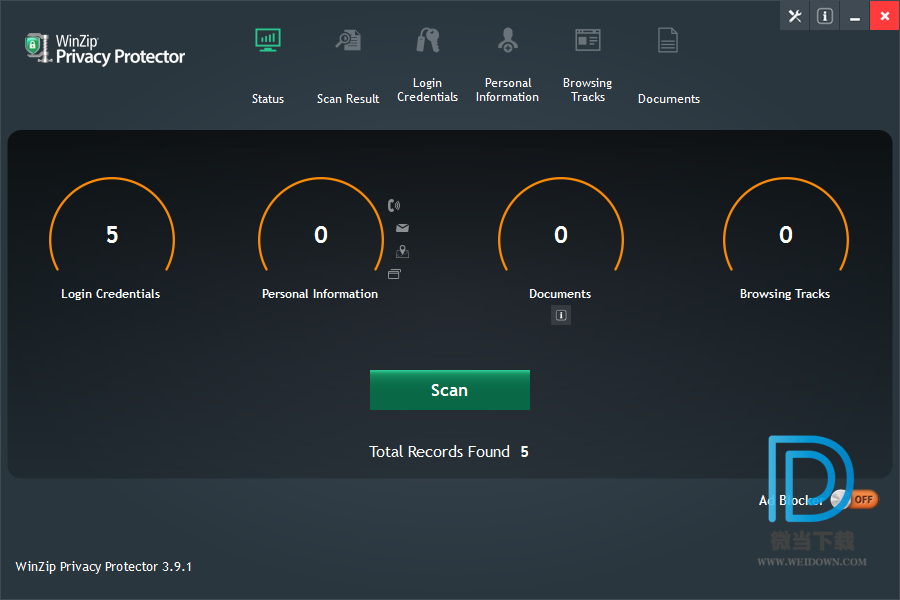This screenshot has height=600, width=900.
Task: Click the Personal Information person icon
Action: (508, 40)
